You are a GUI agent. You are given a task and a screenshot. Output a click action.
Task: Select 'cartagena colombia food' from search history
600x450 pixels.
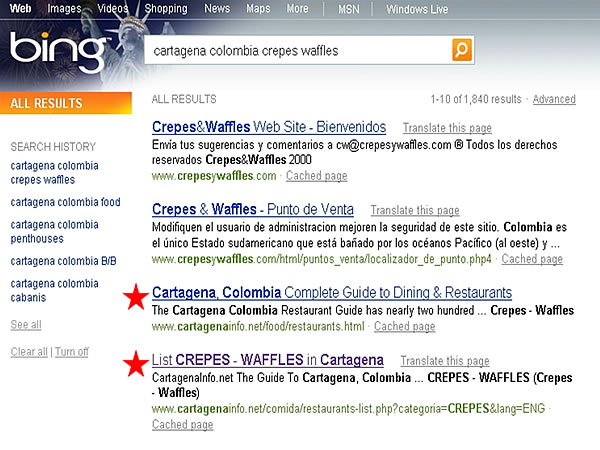pyautogui.click(x=65, y=202)
